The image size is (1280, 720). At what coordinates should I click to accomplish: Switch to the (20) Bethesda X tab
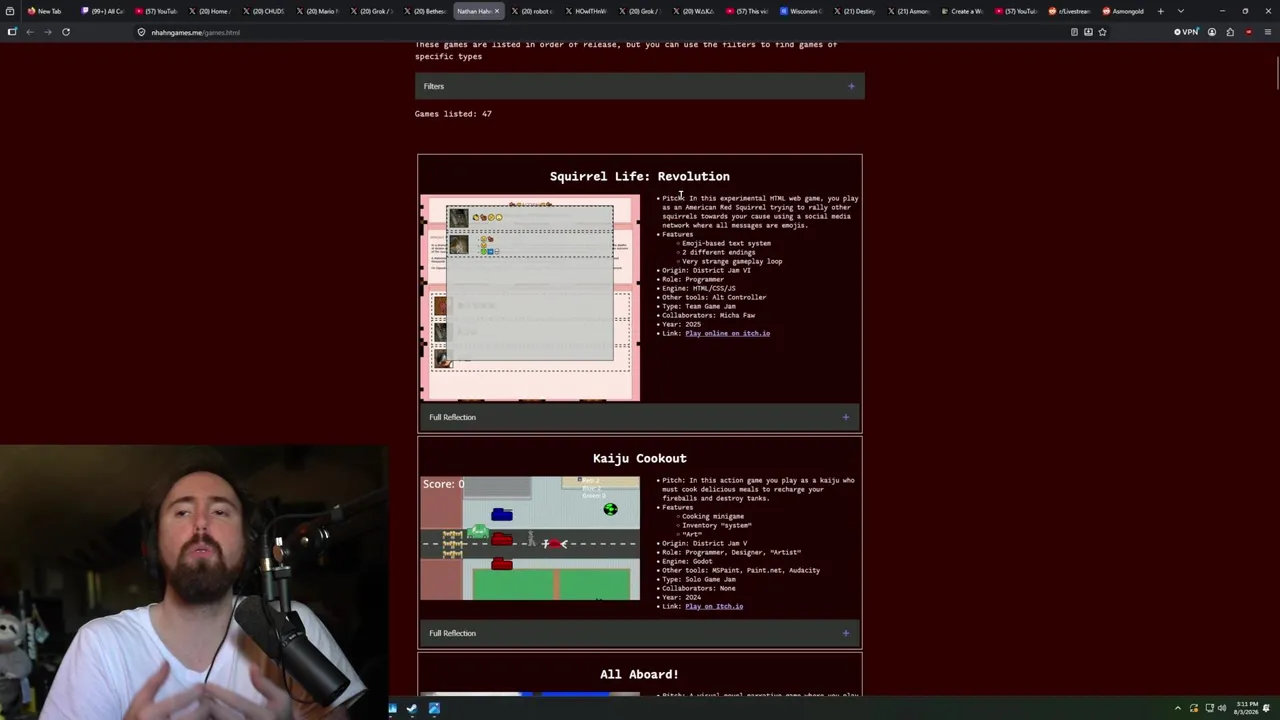pyautogui.click(x=425, y=11)
